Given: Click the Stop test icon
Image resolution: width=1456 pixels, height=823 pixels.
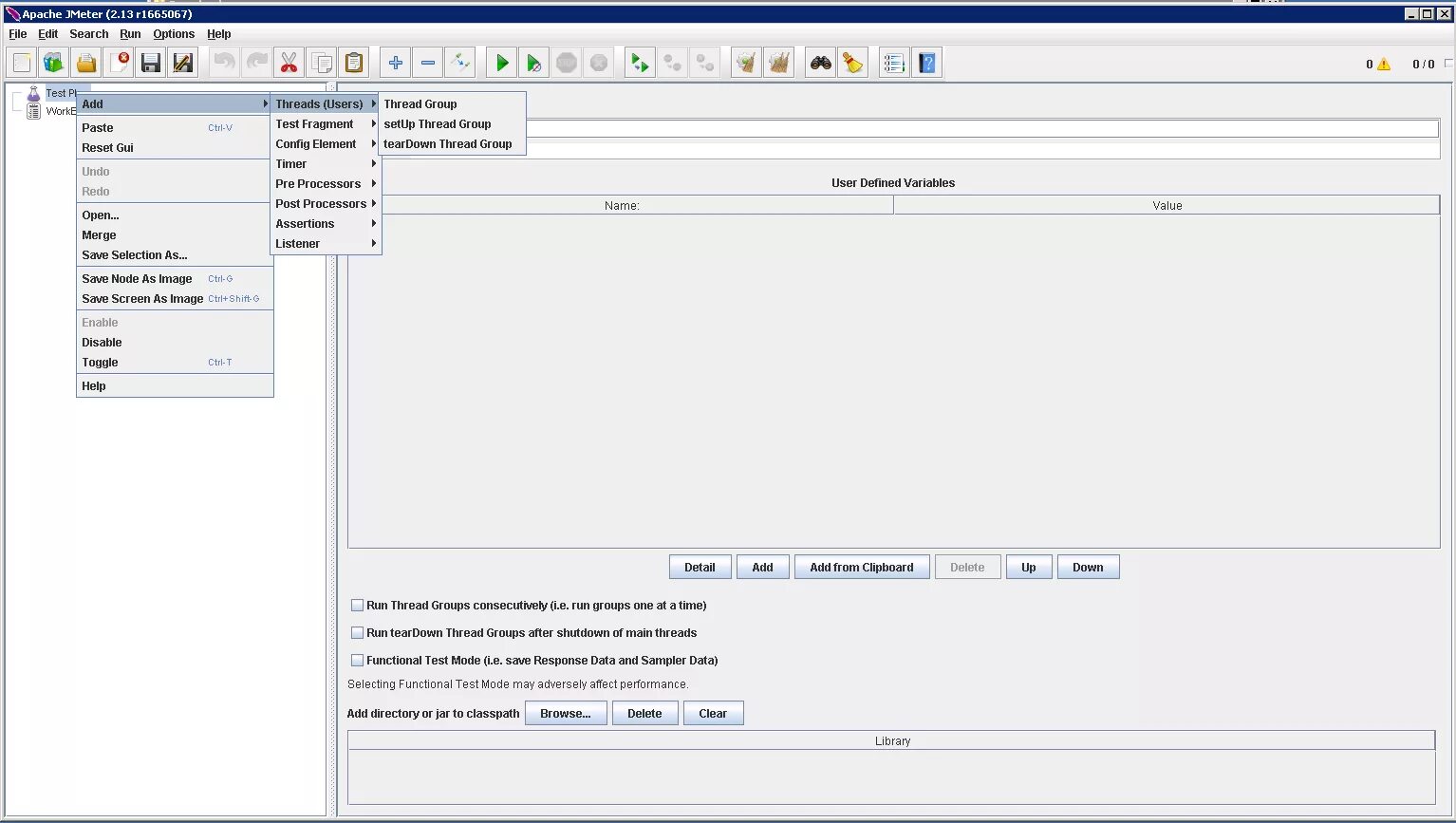Looking at the screenshot, I should pyautogui.click(x=566, y=64).
